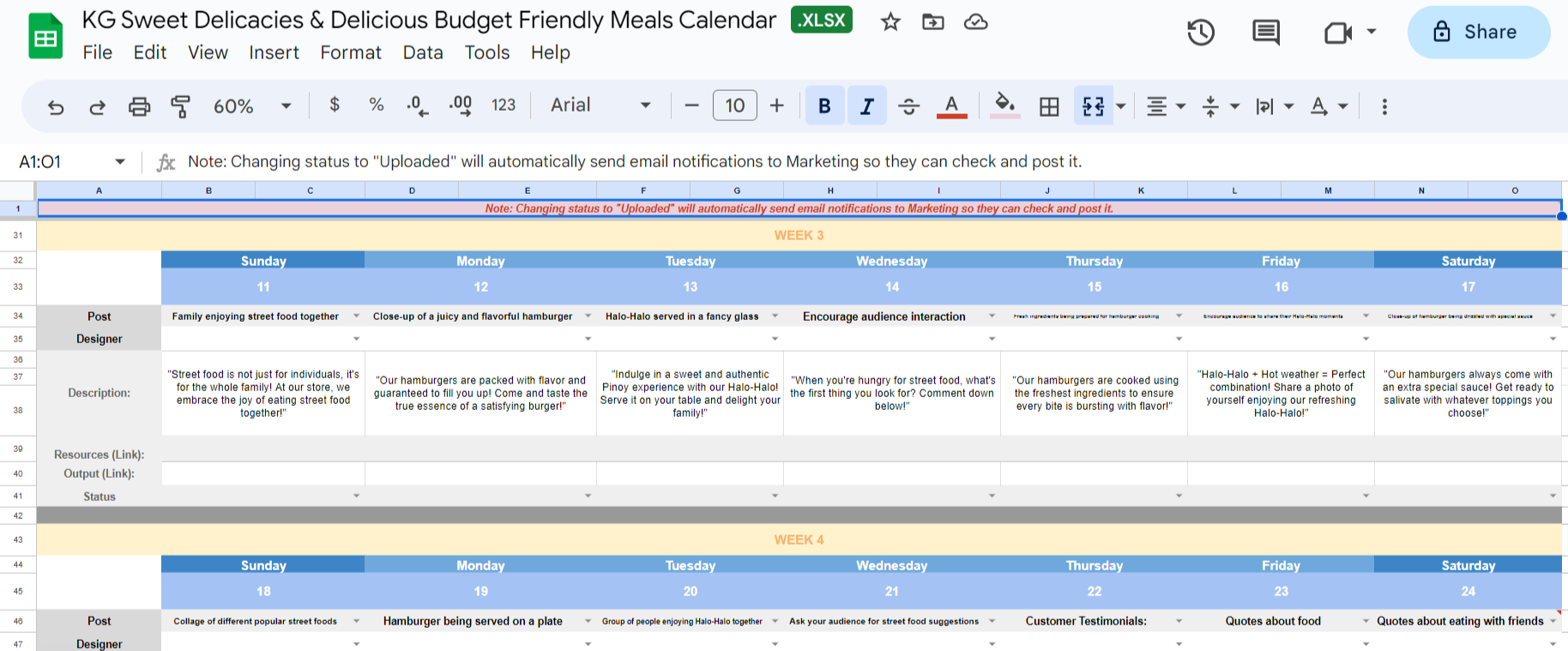Screen dimensions: 1568x651
Task: Star this spreadsheet
Action: (x=890, y=22)
